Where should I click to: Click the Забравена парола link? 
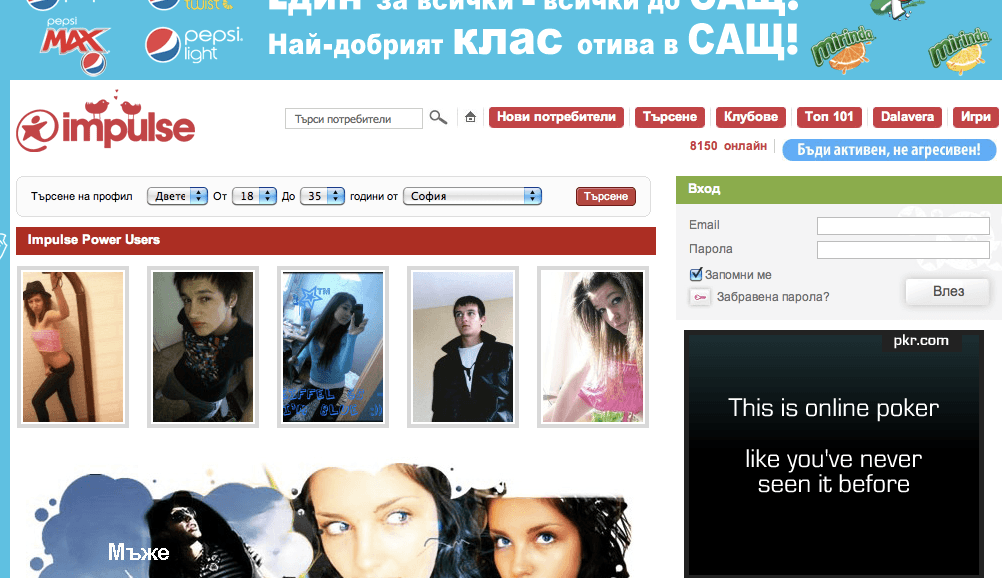click(767, 297)
